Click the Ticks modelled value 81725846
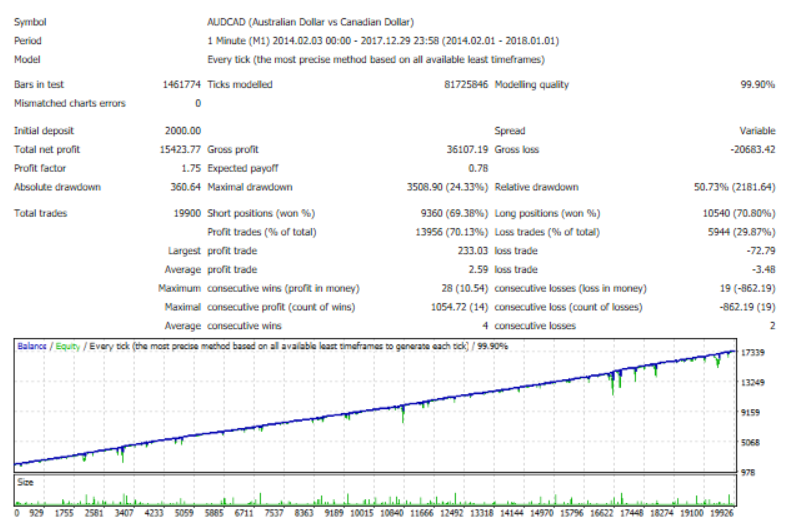 466,84
